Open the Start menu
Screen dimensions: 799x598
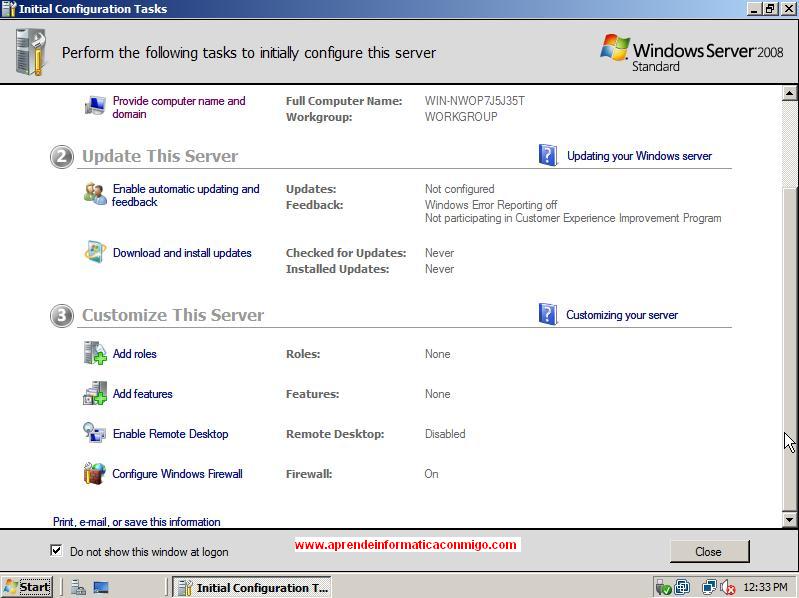coord(26,587)
